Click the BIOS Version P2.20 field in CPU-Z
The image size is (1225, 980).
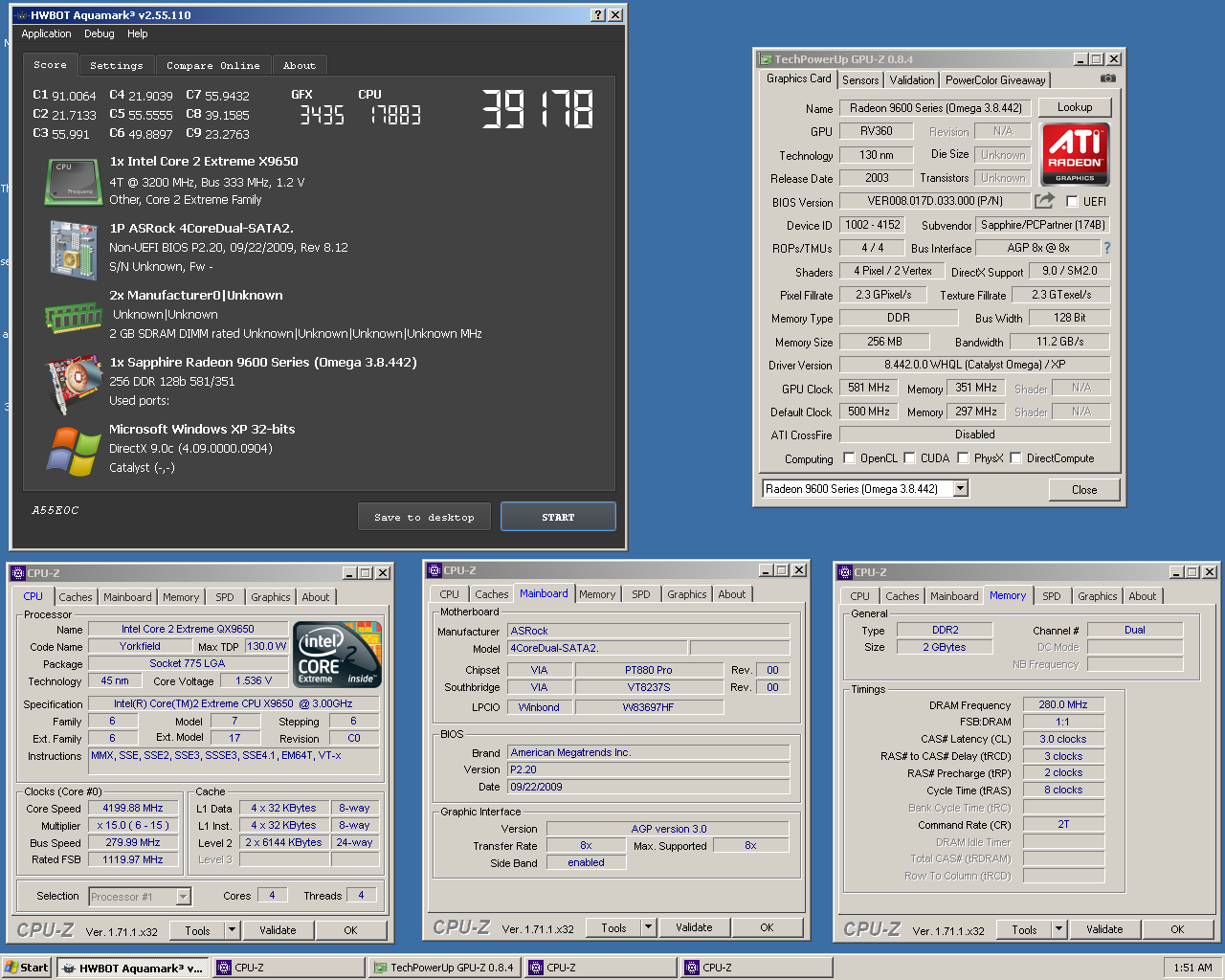coord(649,769)
